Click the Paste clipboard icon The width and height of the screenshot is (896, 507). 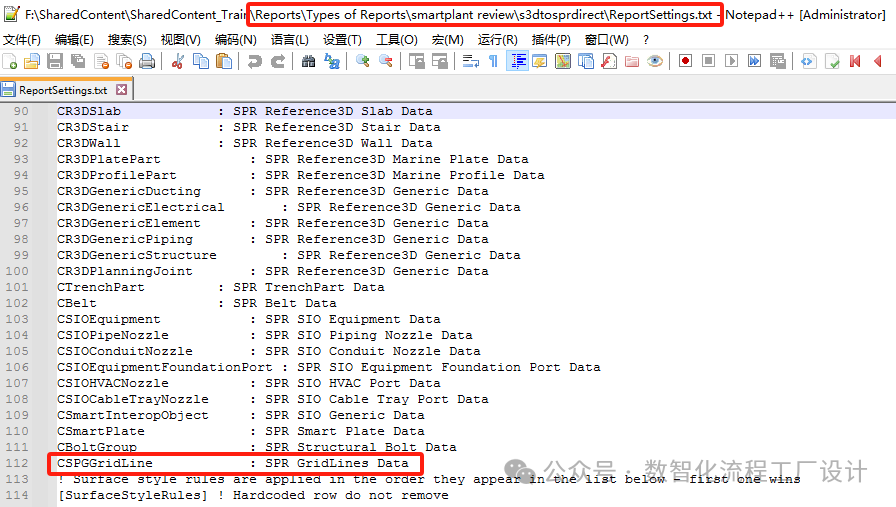224,61
